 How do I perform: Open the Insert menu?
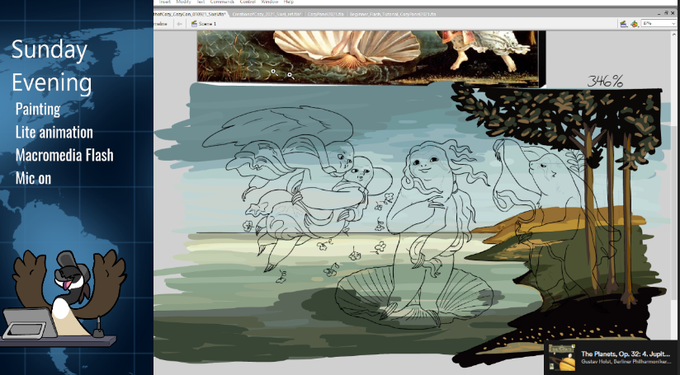pos(165,2)
